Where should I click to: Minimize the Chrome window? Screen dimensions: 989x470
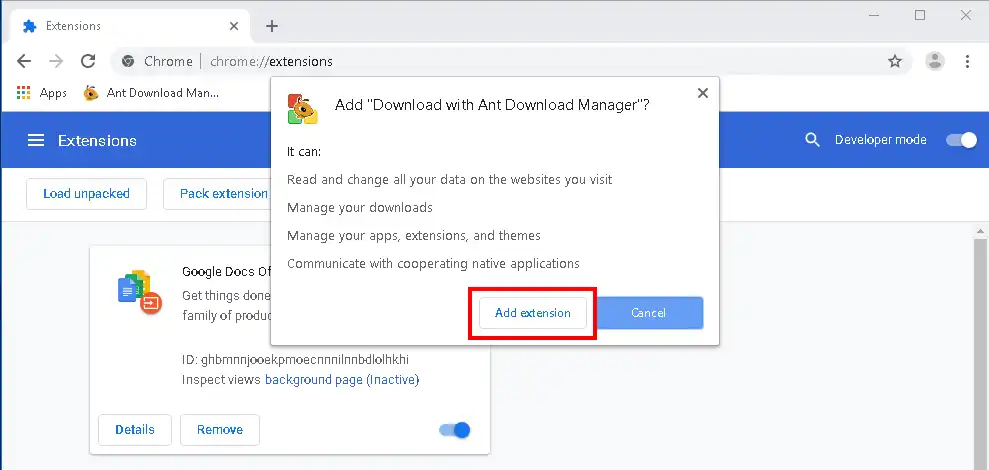coord(874,15)
